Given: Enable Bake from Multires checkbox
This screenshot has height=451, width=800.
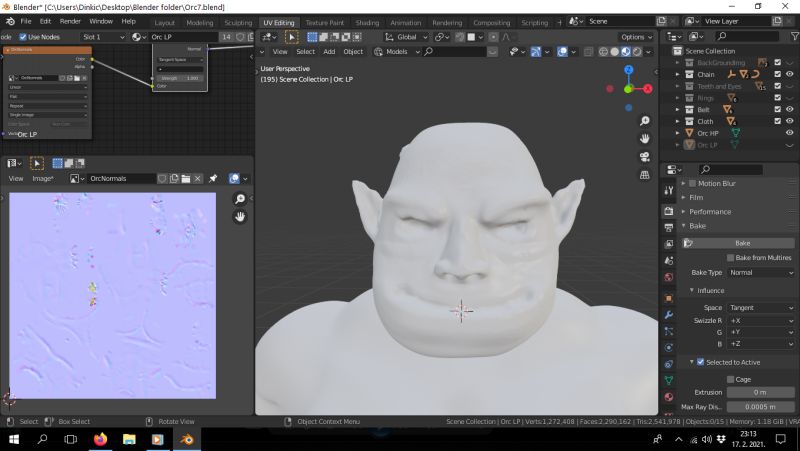Looking at the screenshot, I should (x=730, y=258).
